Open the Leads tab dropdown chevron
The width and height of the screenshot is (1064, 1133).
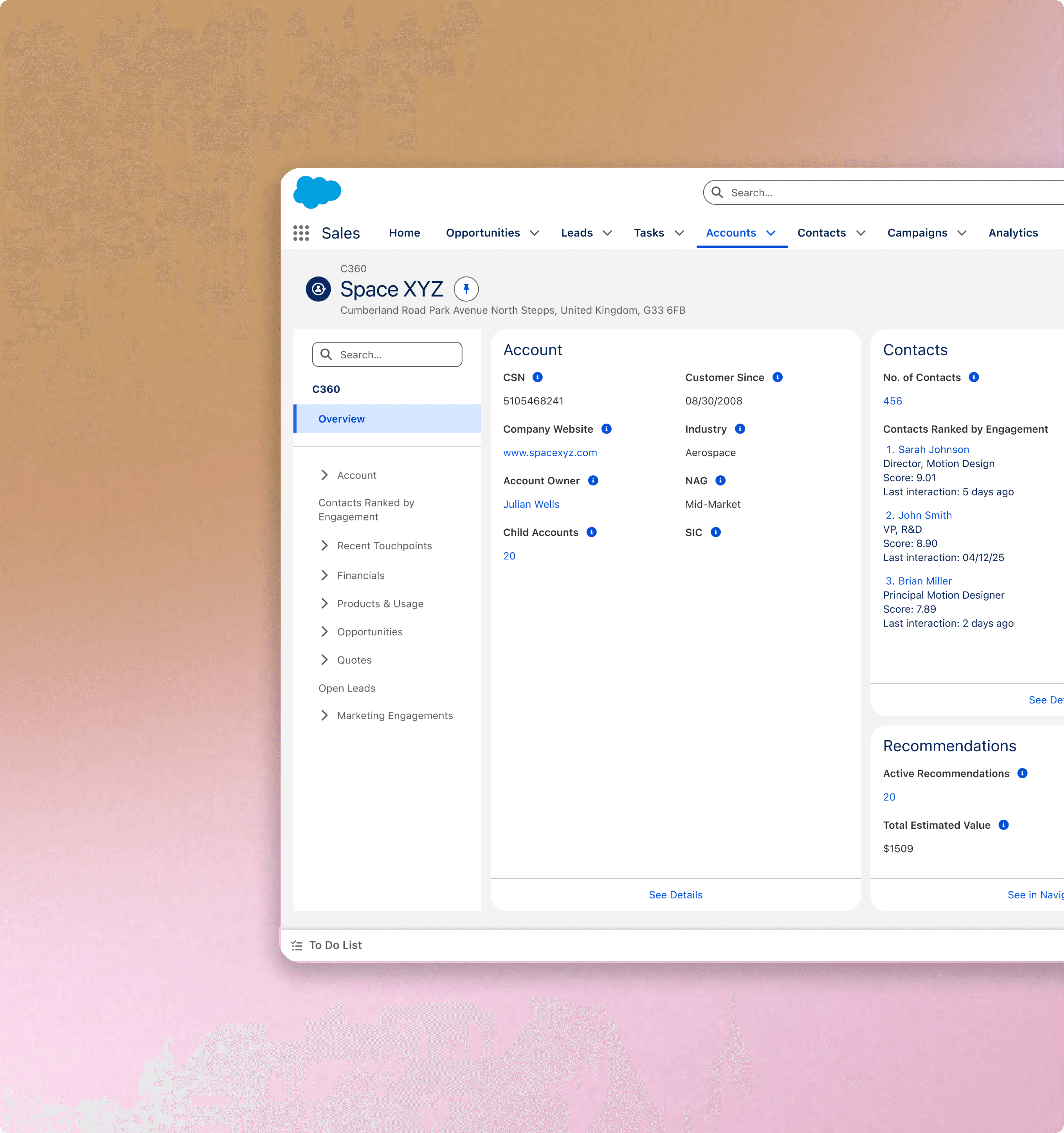(x=608, y=233)
